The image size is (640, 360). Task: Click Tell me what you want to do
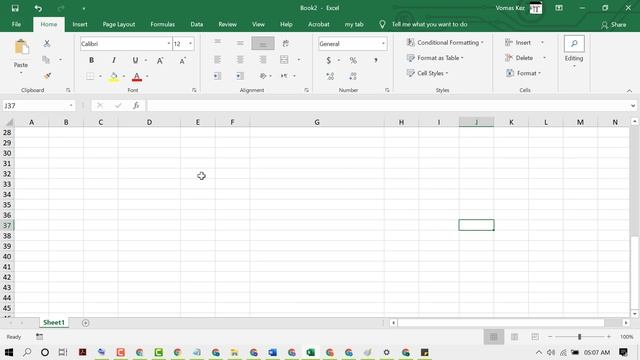429,24
